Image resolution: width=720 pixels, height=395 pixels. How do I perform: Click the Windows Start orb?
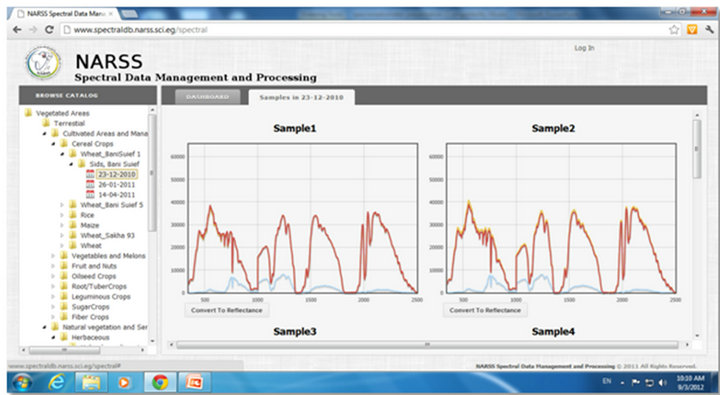click(22, 382)
